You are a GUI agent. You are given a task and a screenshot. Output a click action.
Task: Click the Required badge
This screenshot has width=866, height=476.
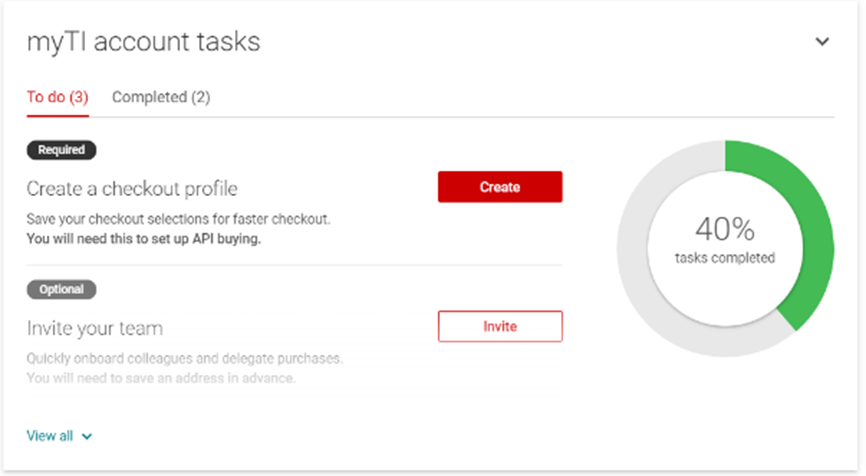pos(61,150)
